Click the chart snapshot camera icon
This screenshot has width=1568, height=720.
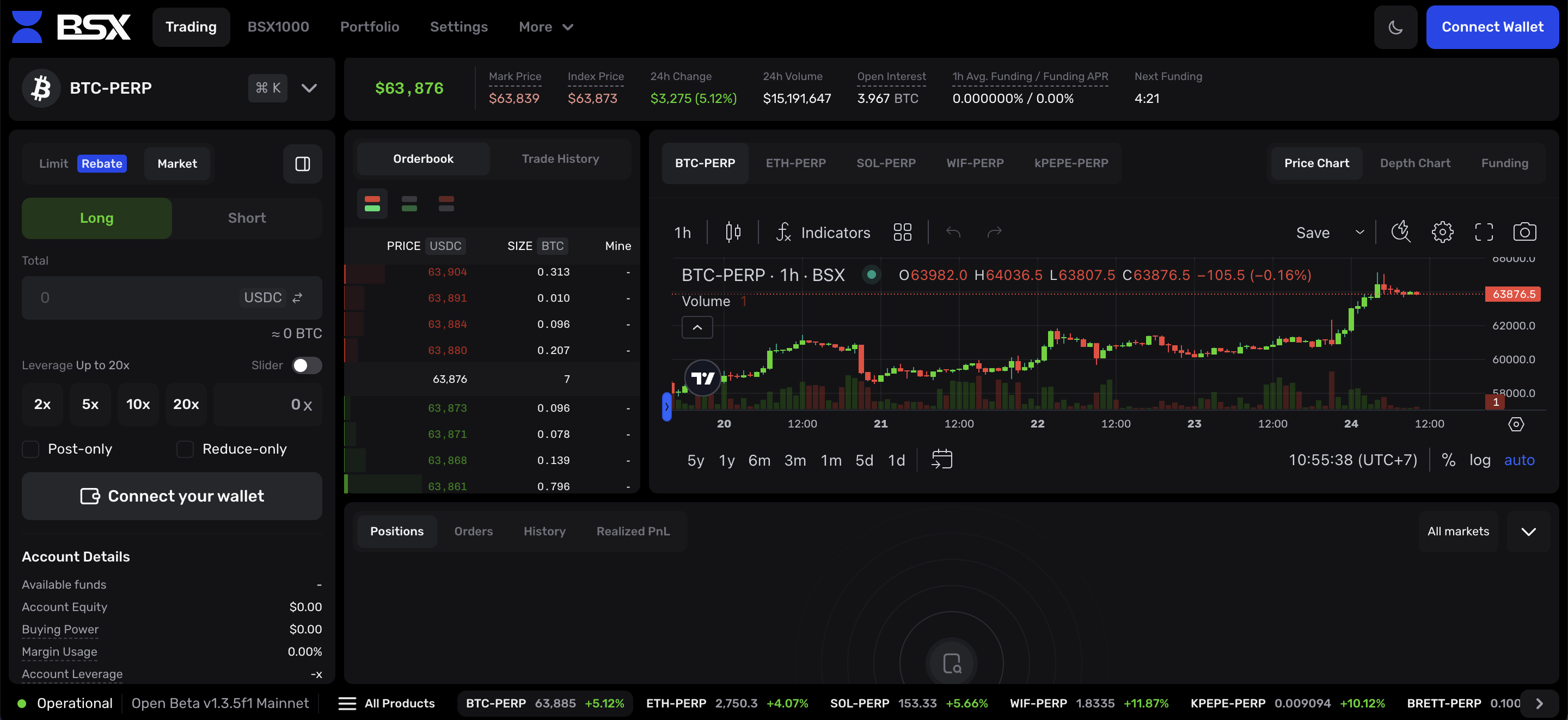(x=1524, y=232)
